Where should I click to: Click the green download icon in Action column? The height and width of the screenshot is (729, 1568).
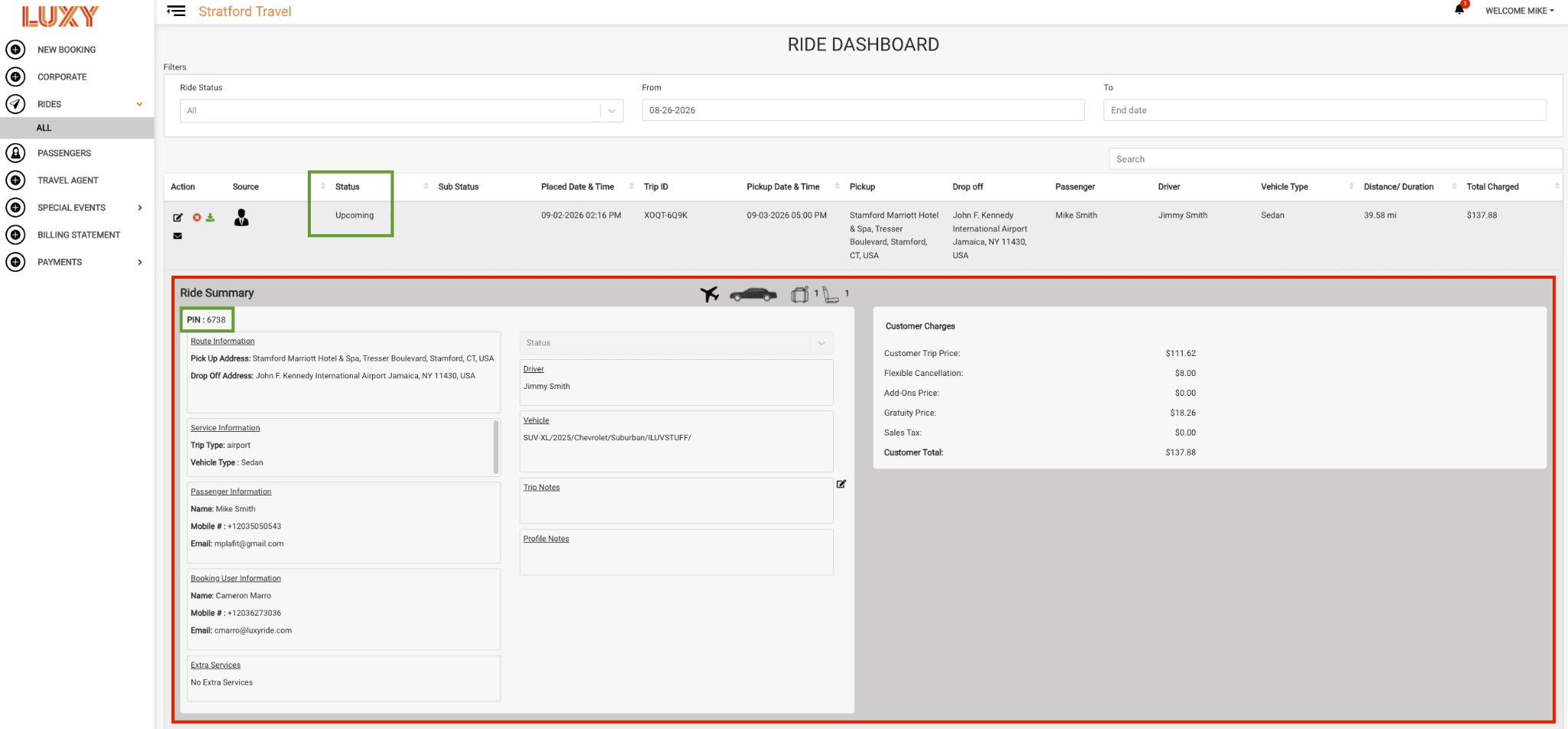[x=211, y=217]
